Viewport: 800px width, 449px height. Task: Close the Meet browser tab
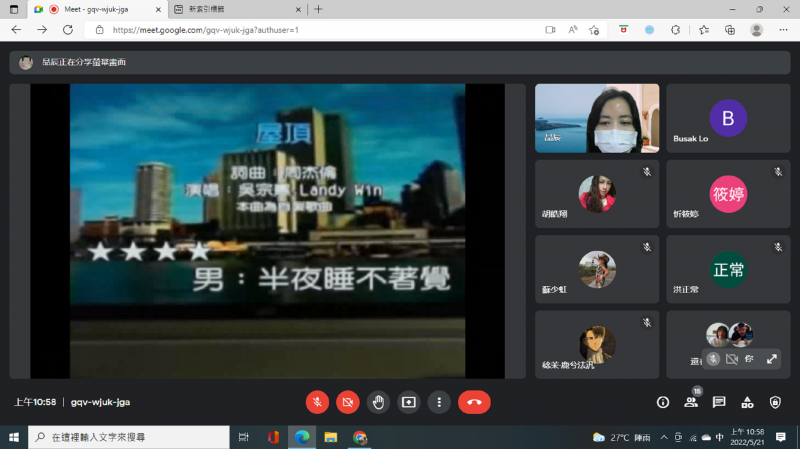coord(158,9)
